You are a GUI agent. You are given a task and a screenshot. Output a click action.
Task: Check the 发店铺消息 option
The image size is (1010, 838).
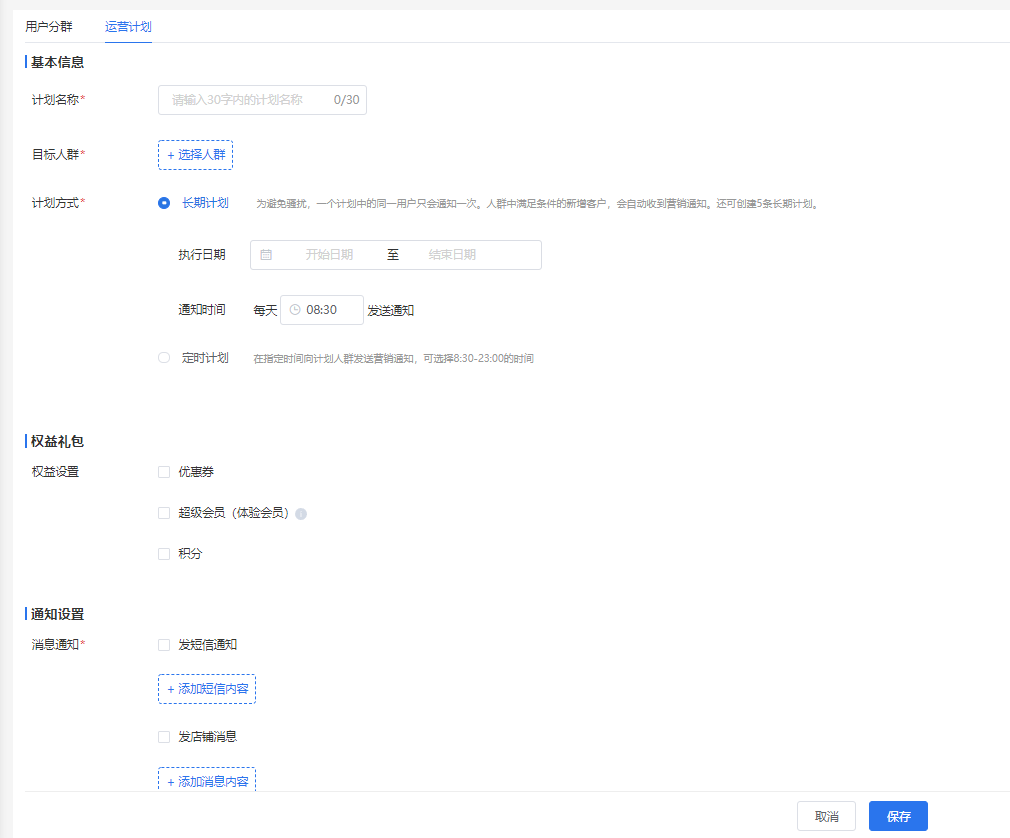pyautogui.click(x=164, y=737)
